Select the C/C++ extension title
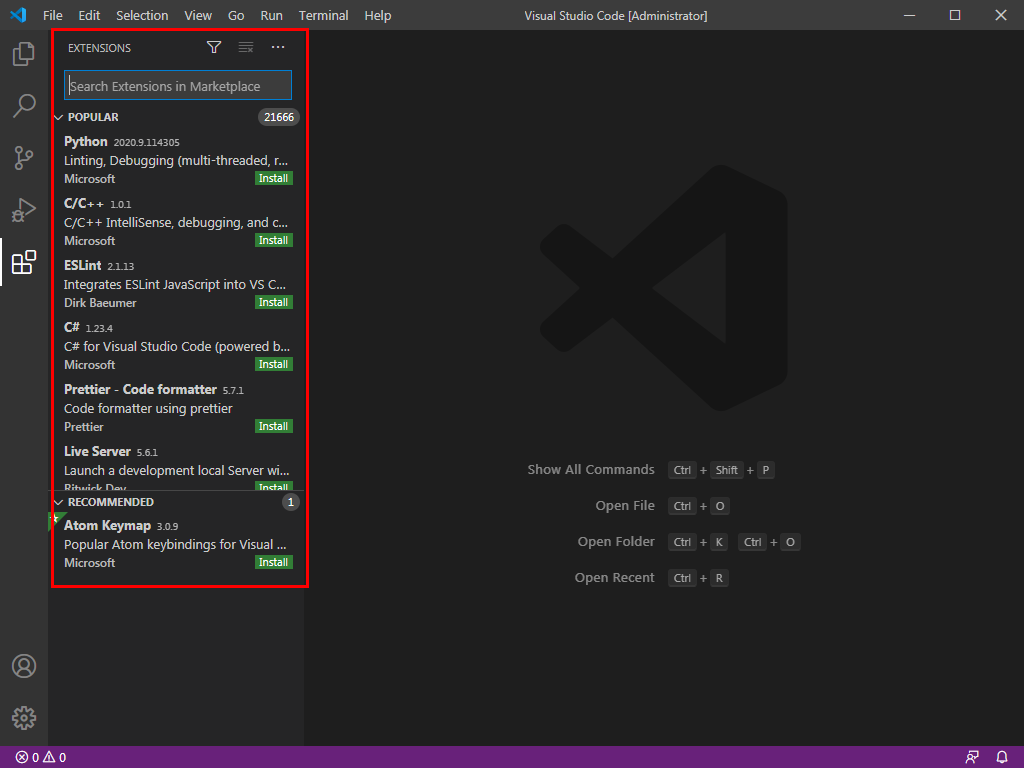This screenshot has width=1024, height=768. coord(84,203)
